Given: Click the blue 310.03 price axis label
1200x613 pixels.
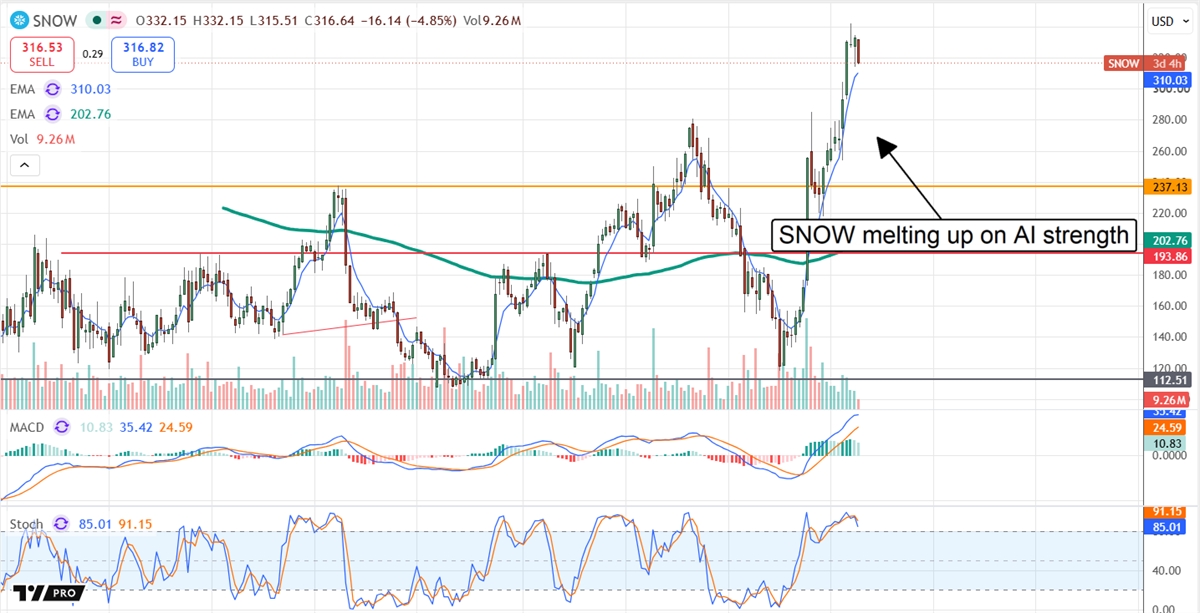Looking at the screenshot, I should tap(1167, 79).
